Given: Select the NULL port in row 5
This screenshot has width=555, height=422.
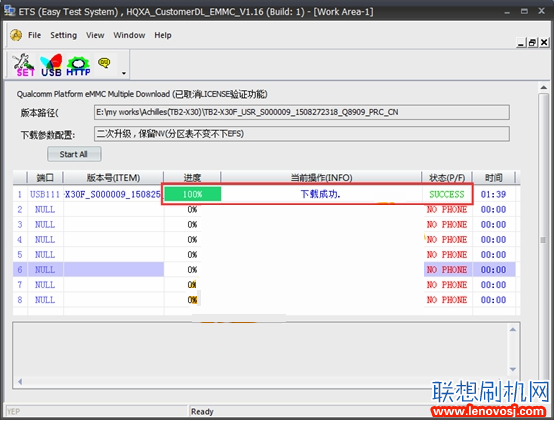Looking at the screenshot, I should coord(45,255).
